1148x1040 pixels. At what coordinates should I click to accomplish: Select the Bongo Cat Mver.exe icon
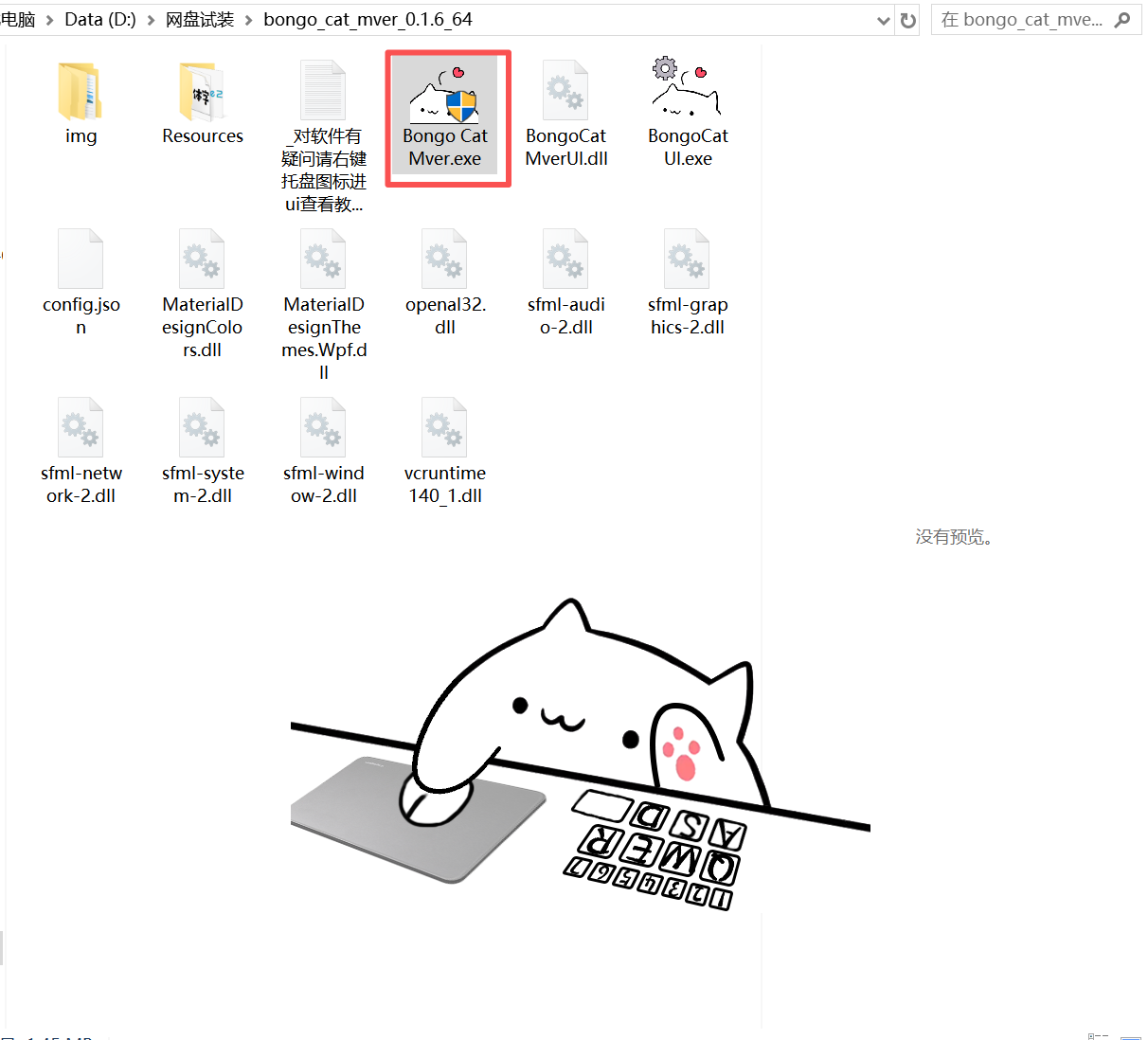click(444, 95)
